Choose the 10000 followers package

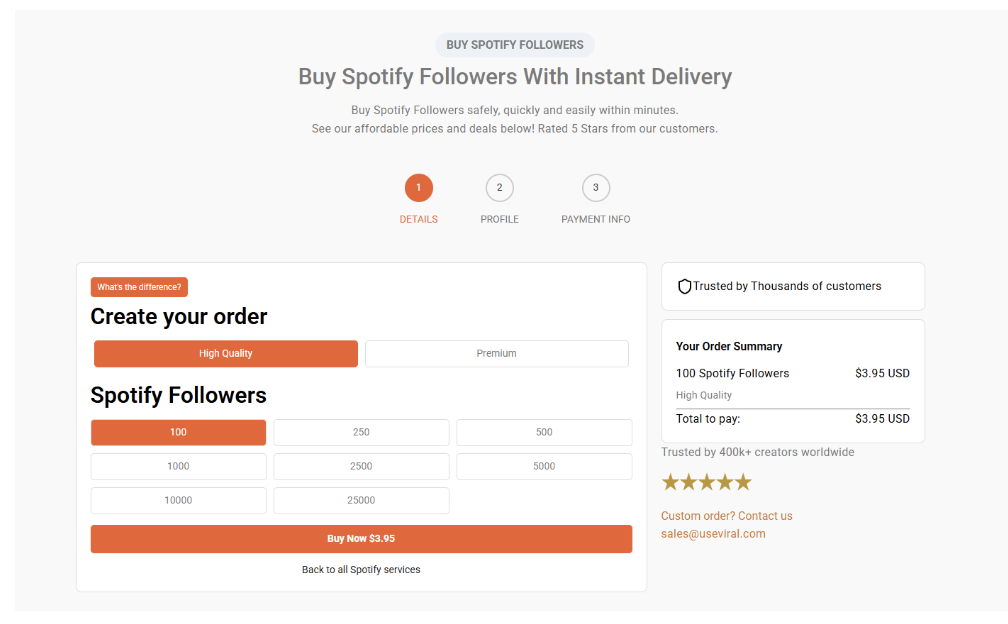pyautogui.click(x=178, y=501)
